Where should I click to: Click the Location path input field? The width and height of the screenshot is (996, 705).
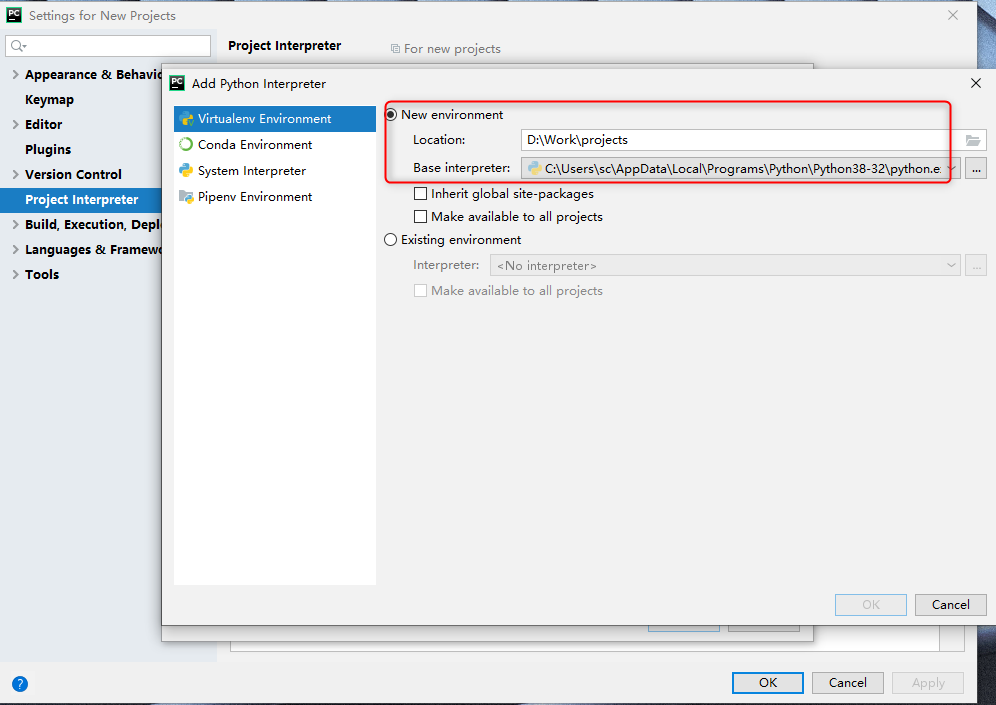[740, 140]
